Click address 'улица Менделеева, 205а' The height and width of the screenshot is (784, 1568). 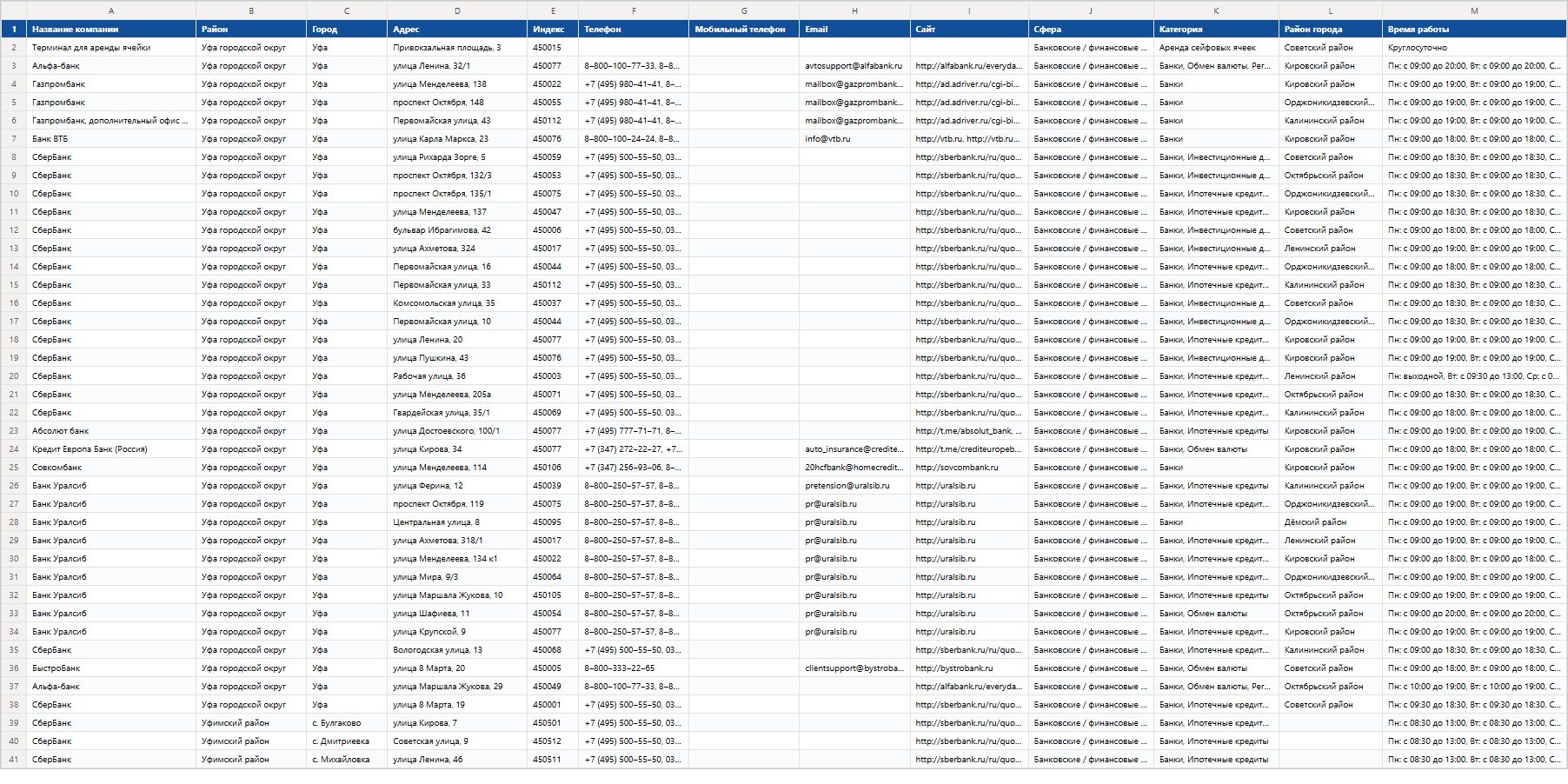coord(457,395)
